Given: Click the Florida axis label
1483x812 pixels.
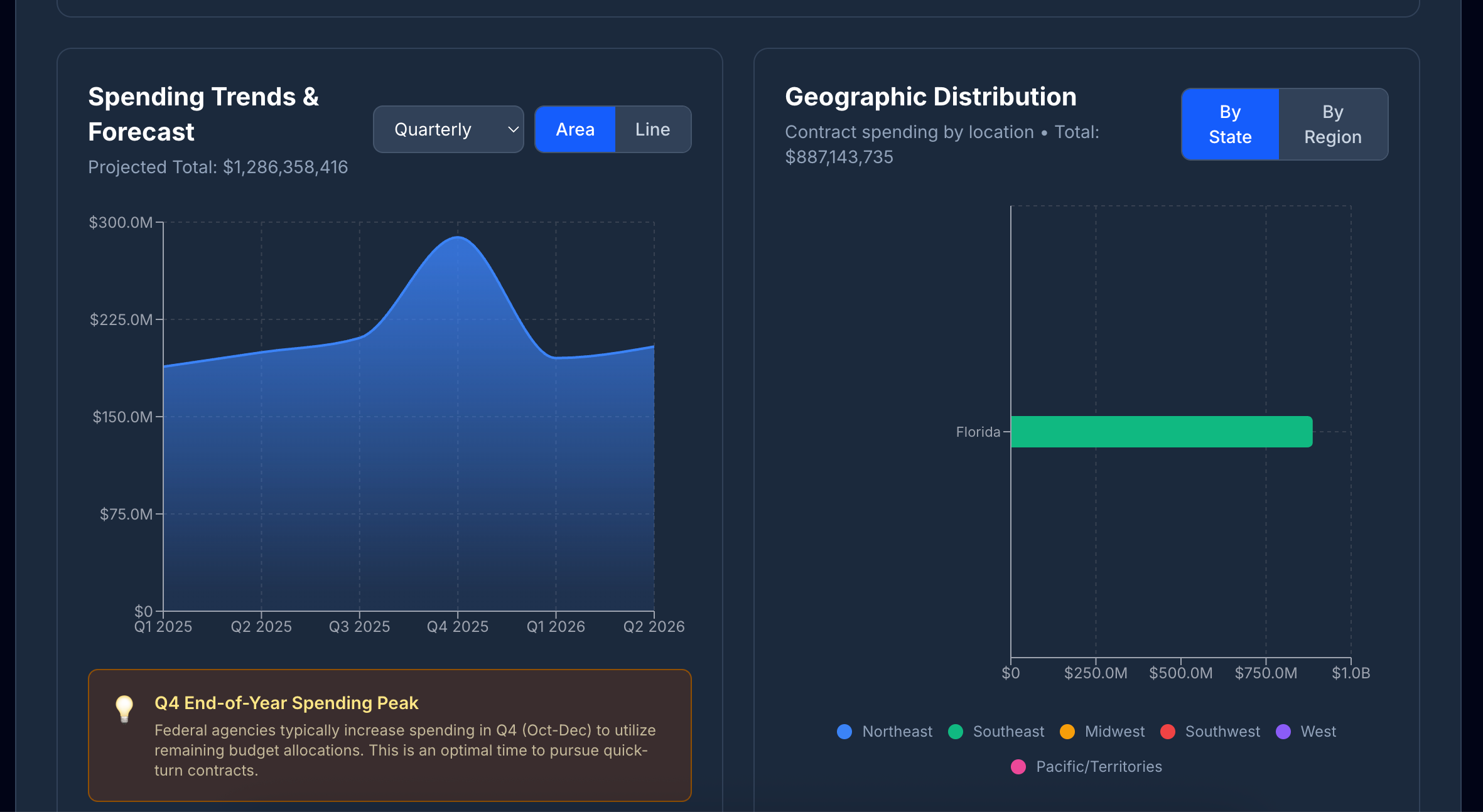Looking at the screenshot, I should (978, 432).
